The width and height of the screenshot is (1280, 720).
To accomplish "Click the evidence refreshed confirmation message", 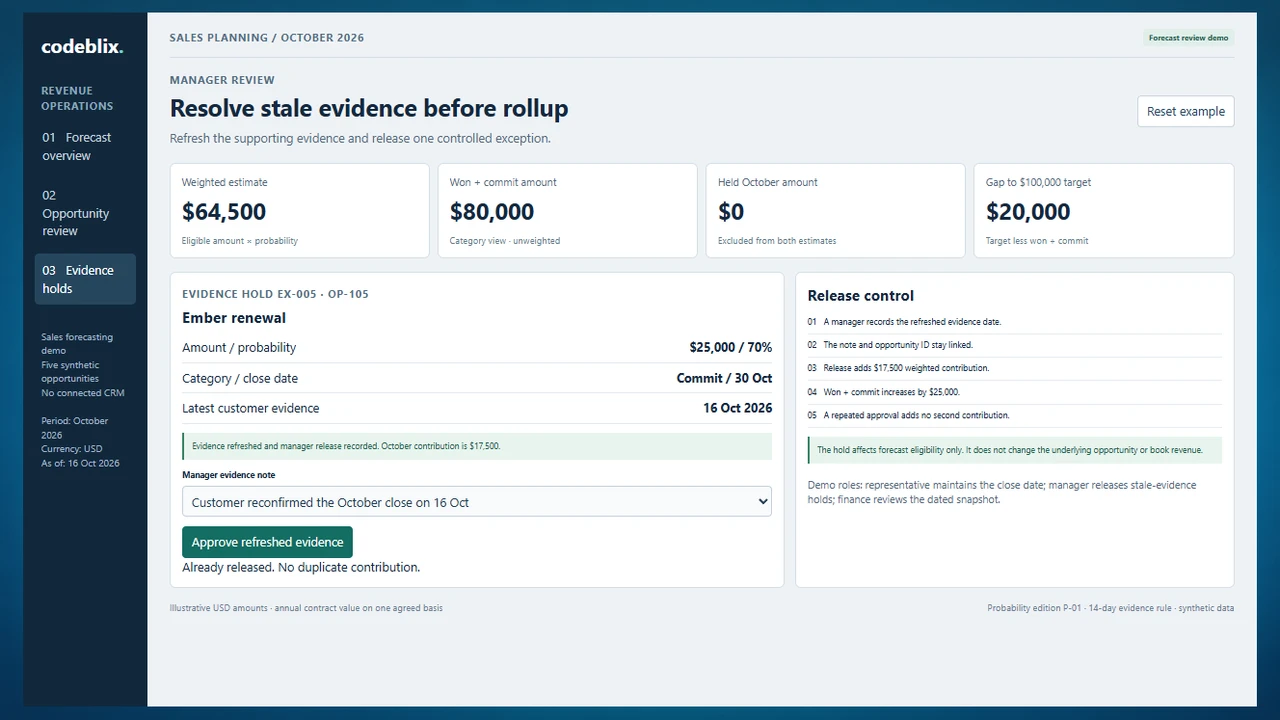I will pos(477,446).
